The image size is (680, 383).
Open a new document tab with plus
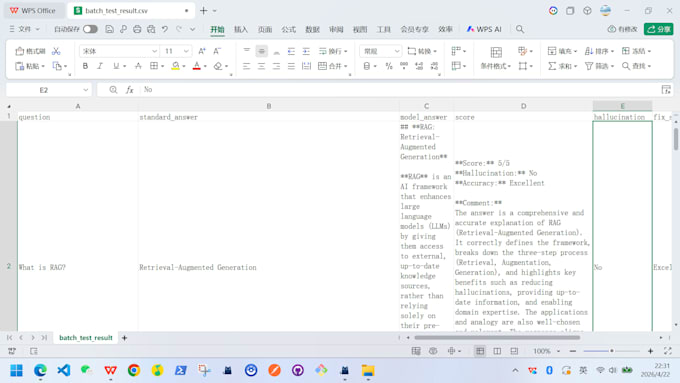pyautogui.click(x=203, y=10)
